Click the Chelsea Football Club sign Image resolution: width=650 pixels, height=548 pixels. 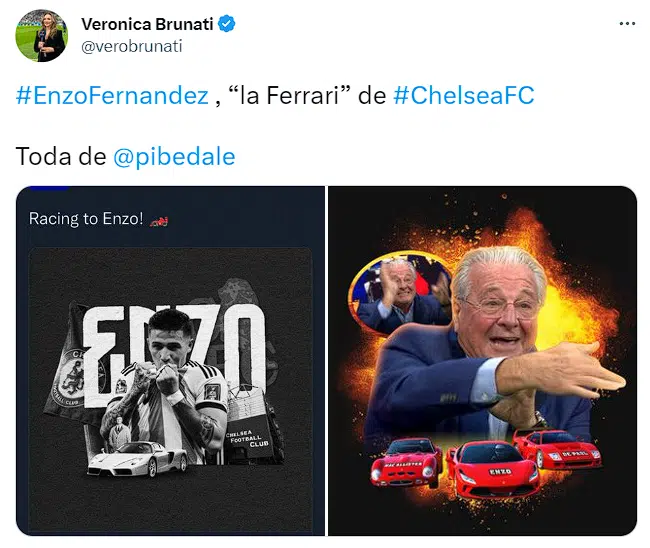(x=250, y=439)
